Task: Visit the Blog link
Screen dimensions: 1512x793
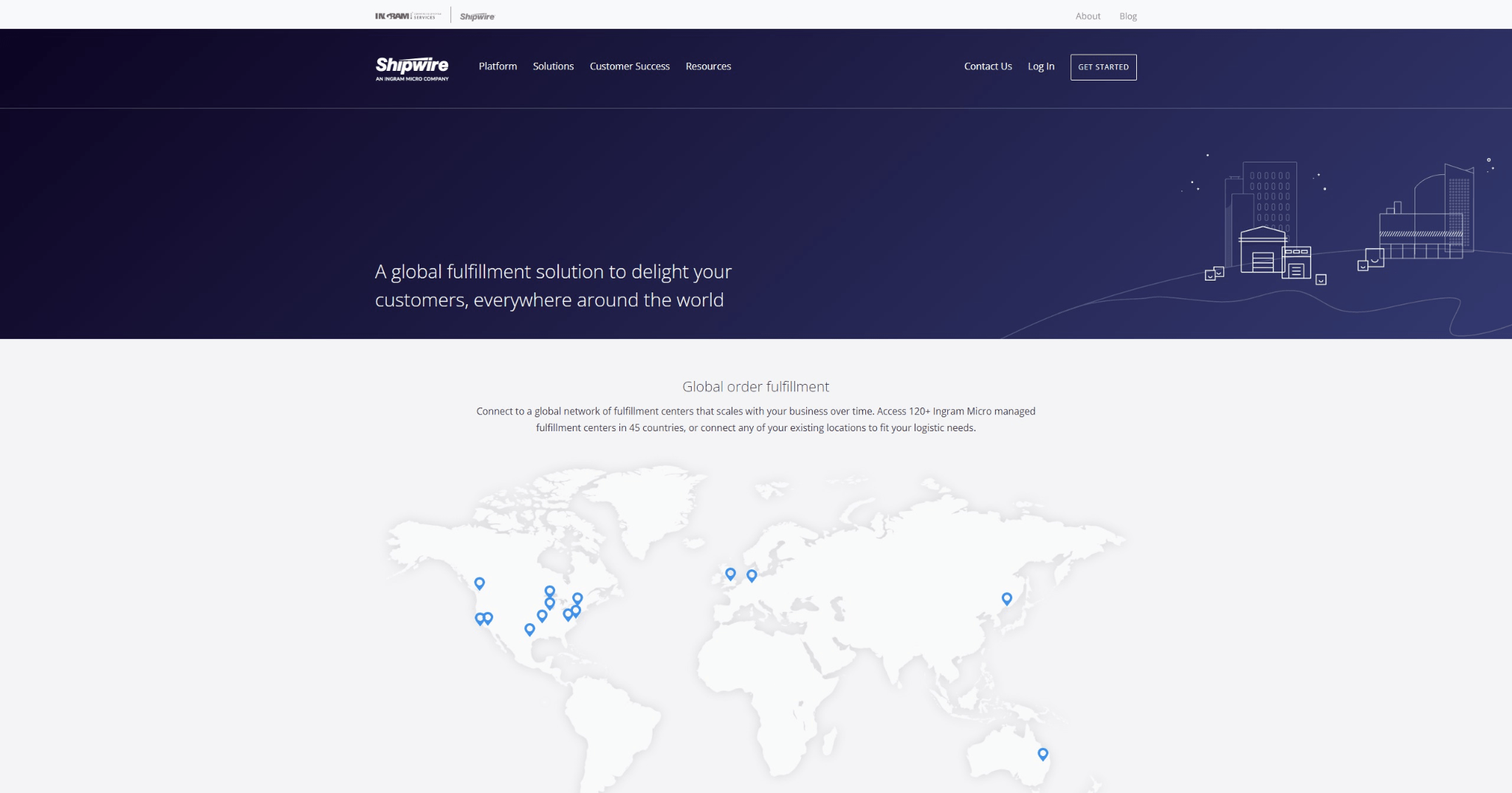Action: 1127,16
